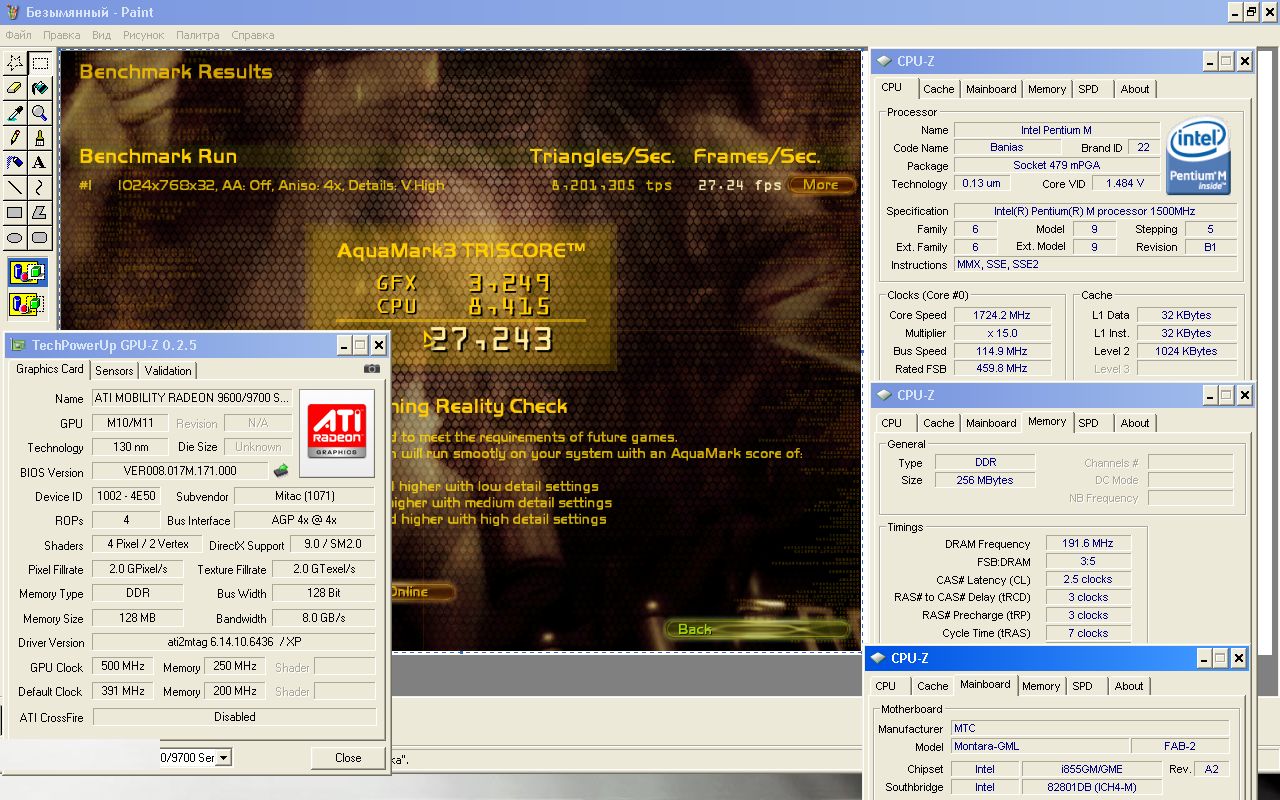Switch to the Sensors tab in GPU-Z
Viewport: 1280px width, 800px height.
click(x=114, y=371)
